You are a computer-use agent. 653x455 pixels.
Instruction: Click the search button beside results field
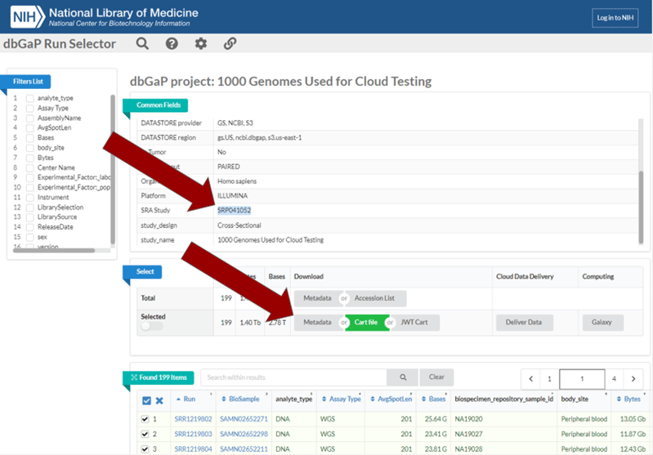click(403, 377)
